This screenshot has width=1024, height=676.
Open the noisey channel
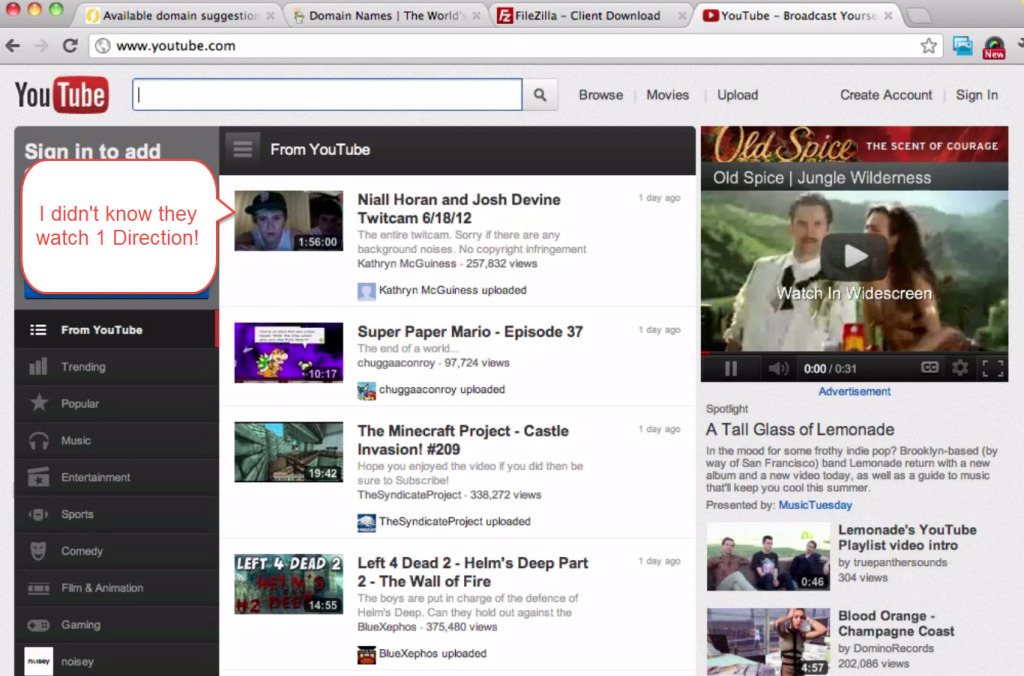click(116, 661)
